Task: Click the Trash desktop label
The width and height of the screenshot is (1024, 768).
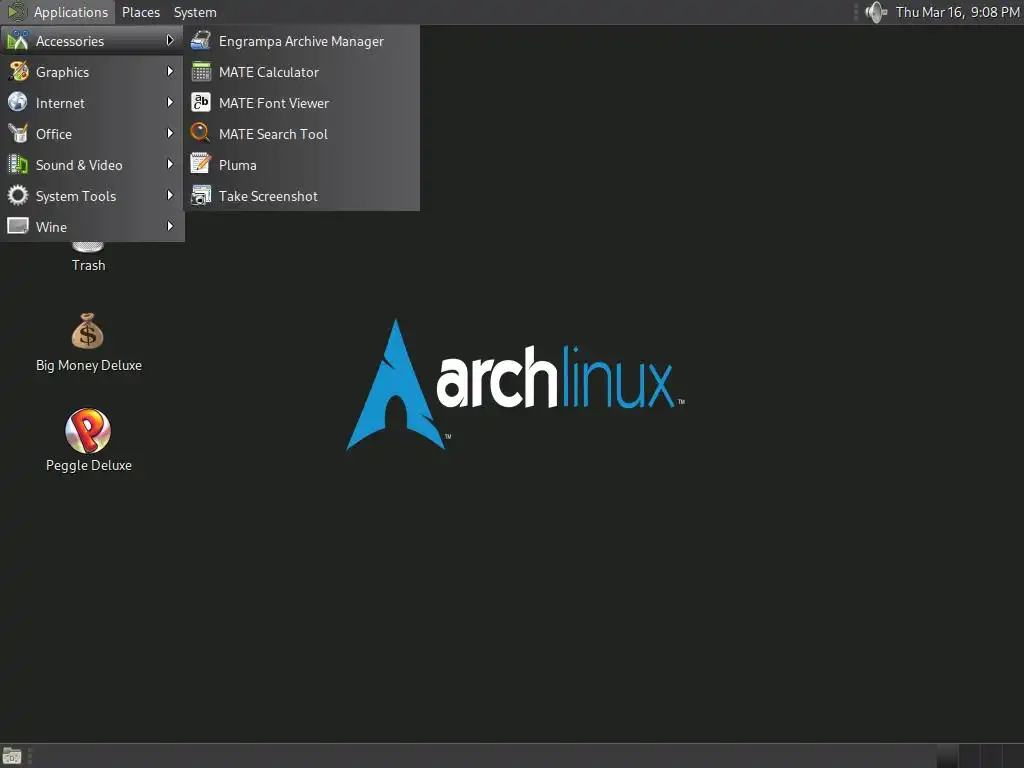Action: 88,265
